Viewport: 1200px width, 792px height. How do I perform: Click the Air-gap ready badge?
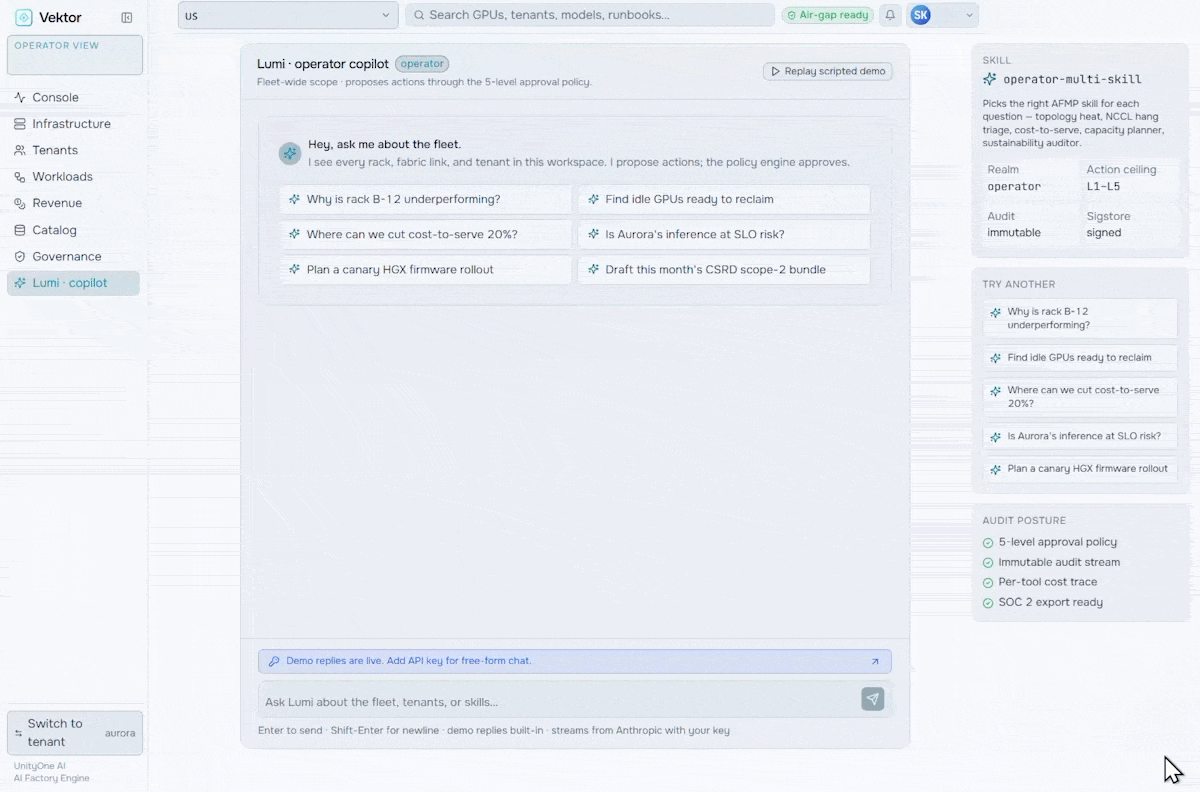[x=827, y=15]
